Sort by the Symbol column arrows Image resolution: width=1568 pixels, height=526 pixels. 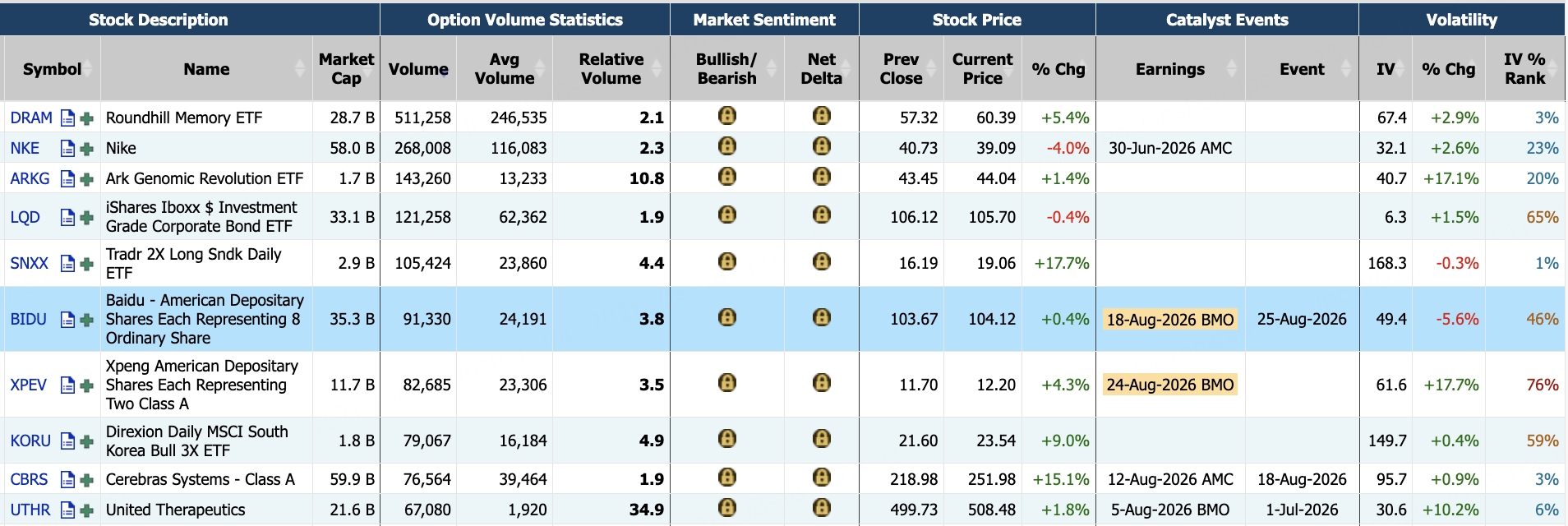pyautogui.click(x=89, y=69)
